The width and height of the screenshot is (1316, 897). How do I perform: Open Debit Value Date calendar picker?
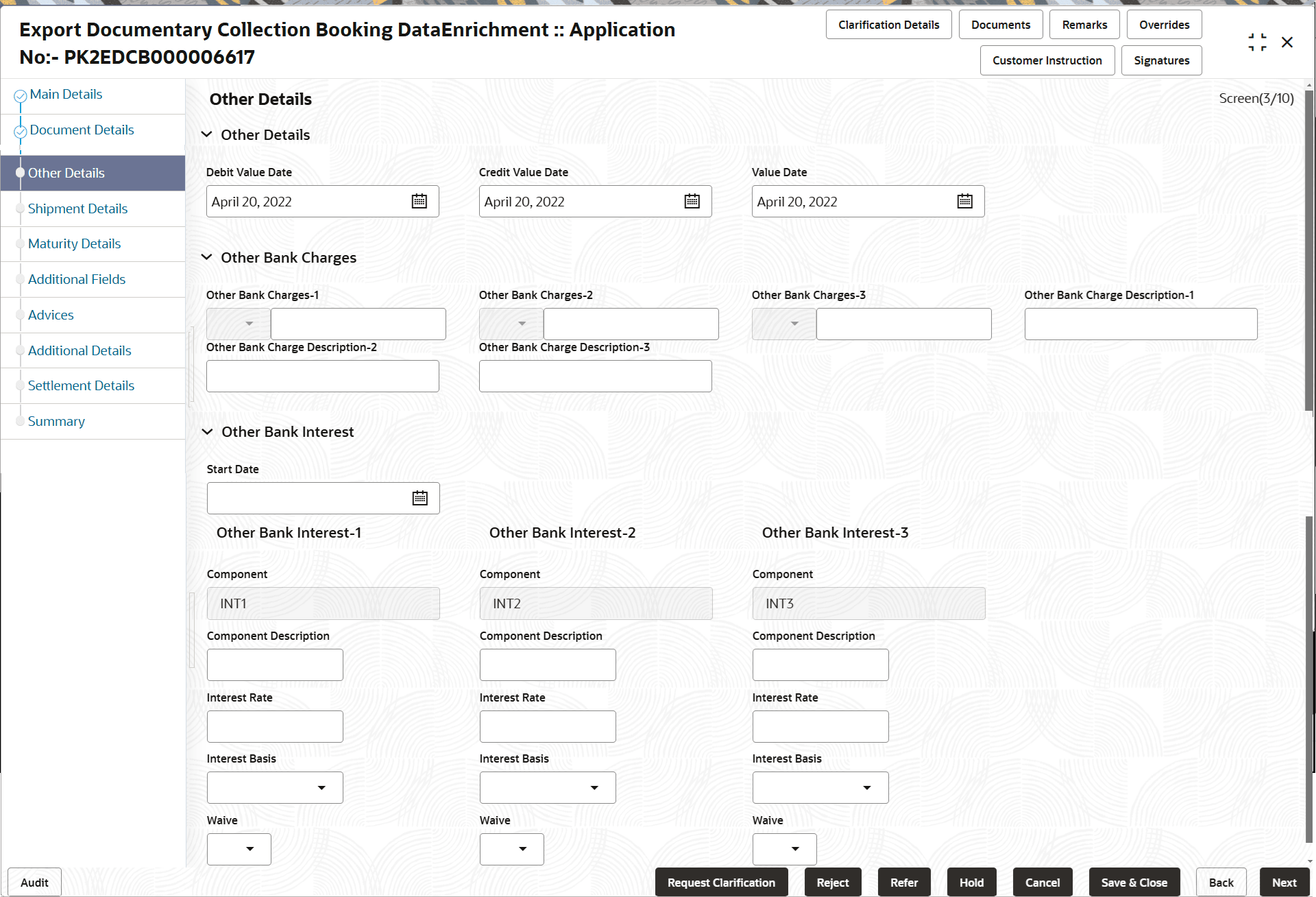[x=419, y=202]
